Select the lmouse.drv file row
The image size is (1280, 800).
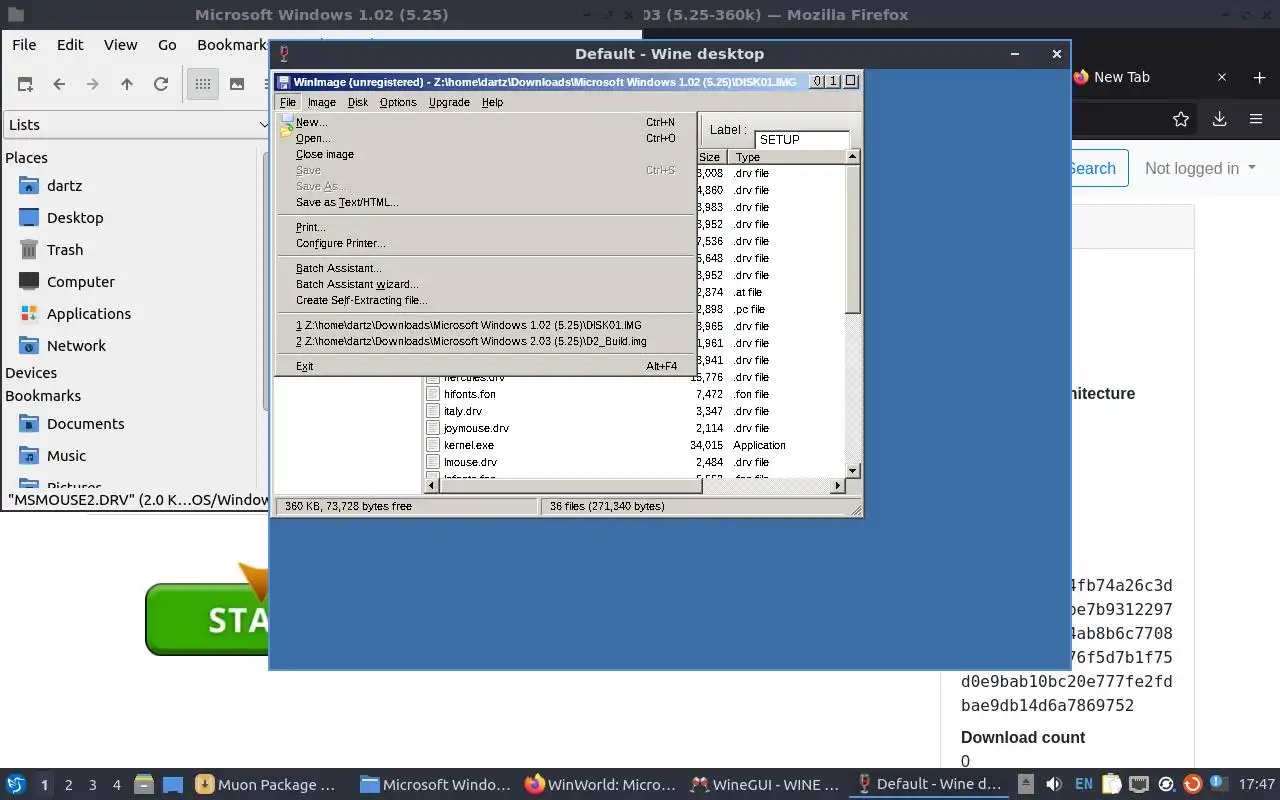635,462
